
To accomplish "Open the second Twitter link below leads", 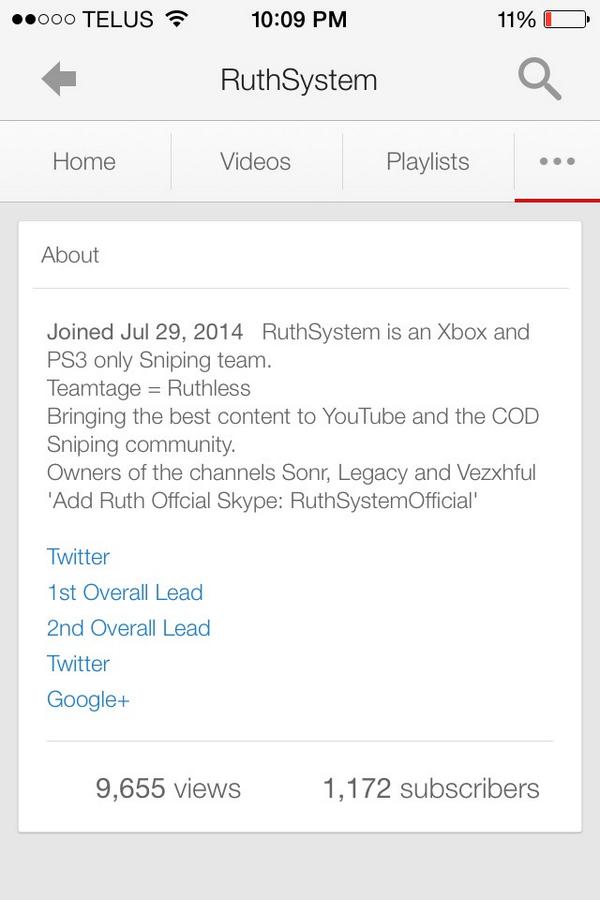I will tap(78, 664).
